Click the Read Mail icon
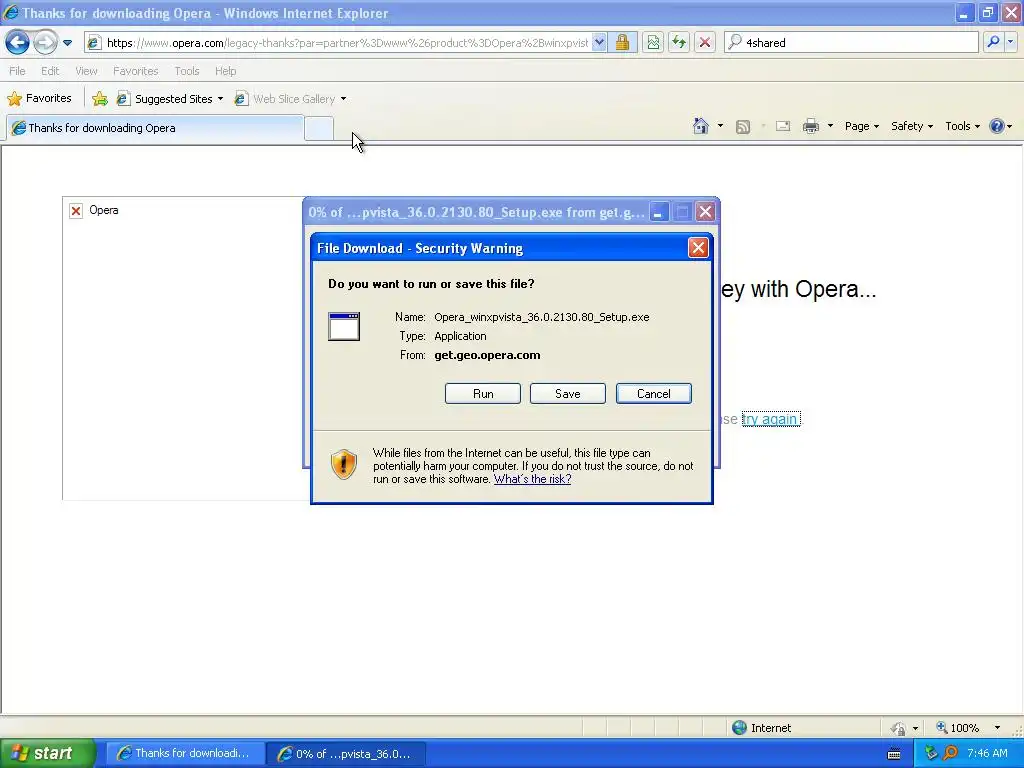1024x768 pixels. [x=783, y=126]
